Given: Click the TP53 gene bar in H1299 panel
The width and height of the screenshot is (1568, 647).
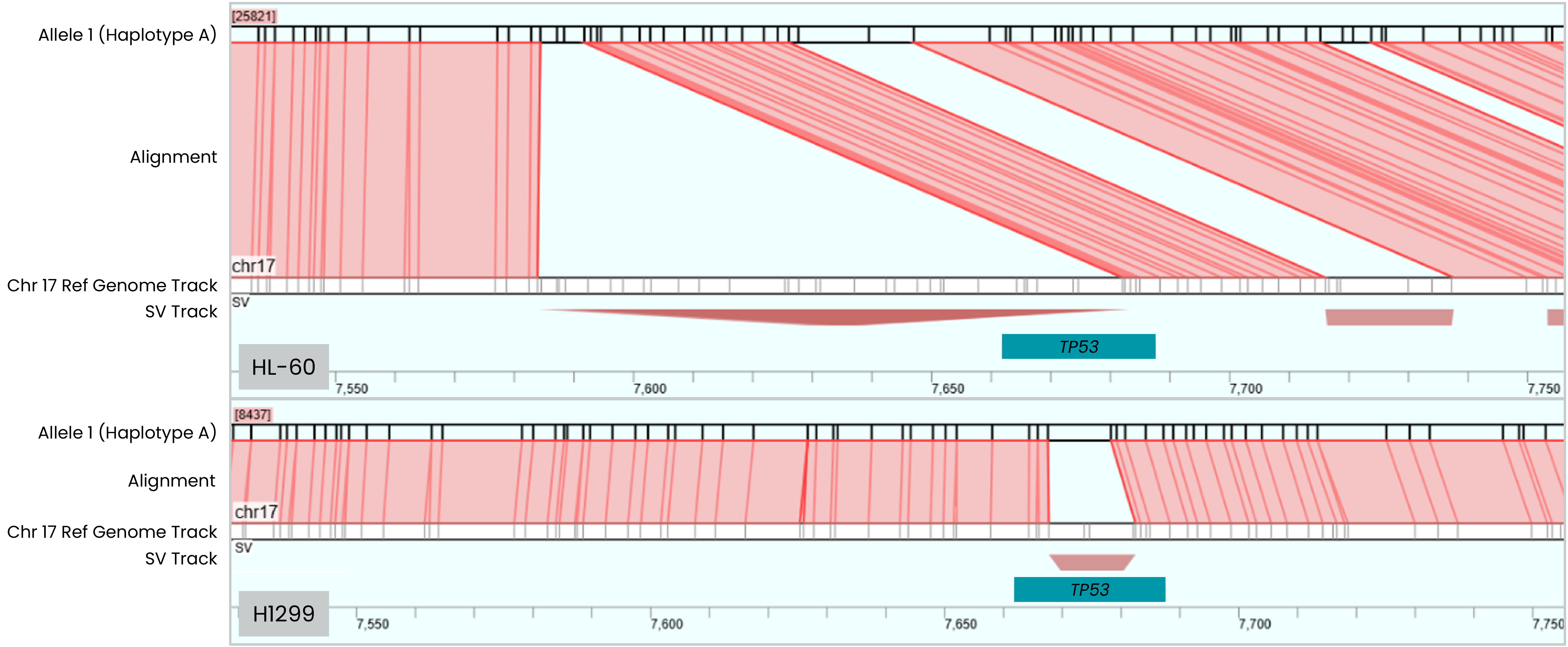Looking at the screenshot, I should click(x=1089, y=589).
